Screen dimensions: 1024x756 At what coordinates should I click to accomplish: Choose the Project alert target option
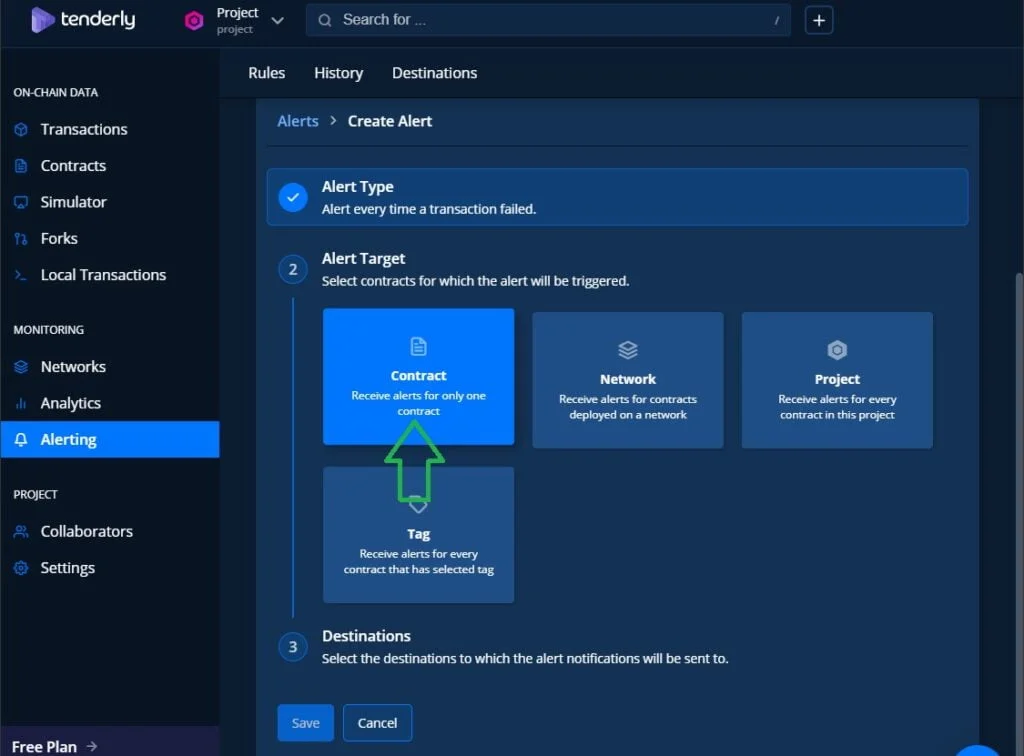[x=837, y=380]
